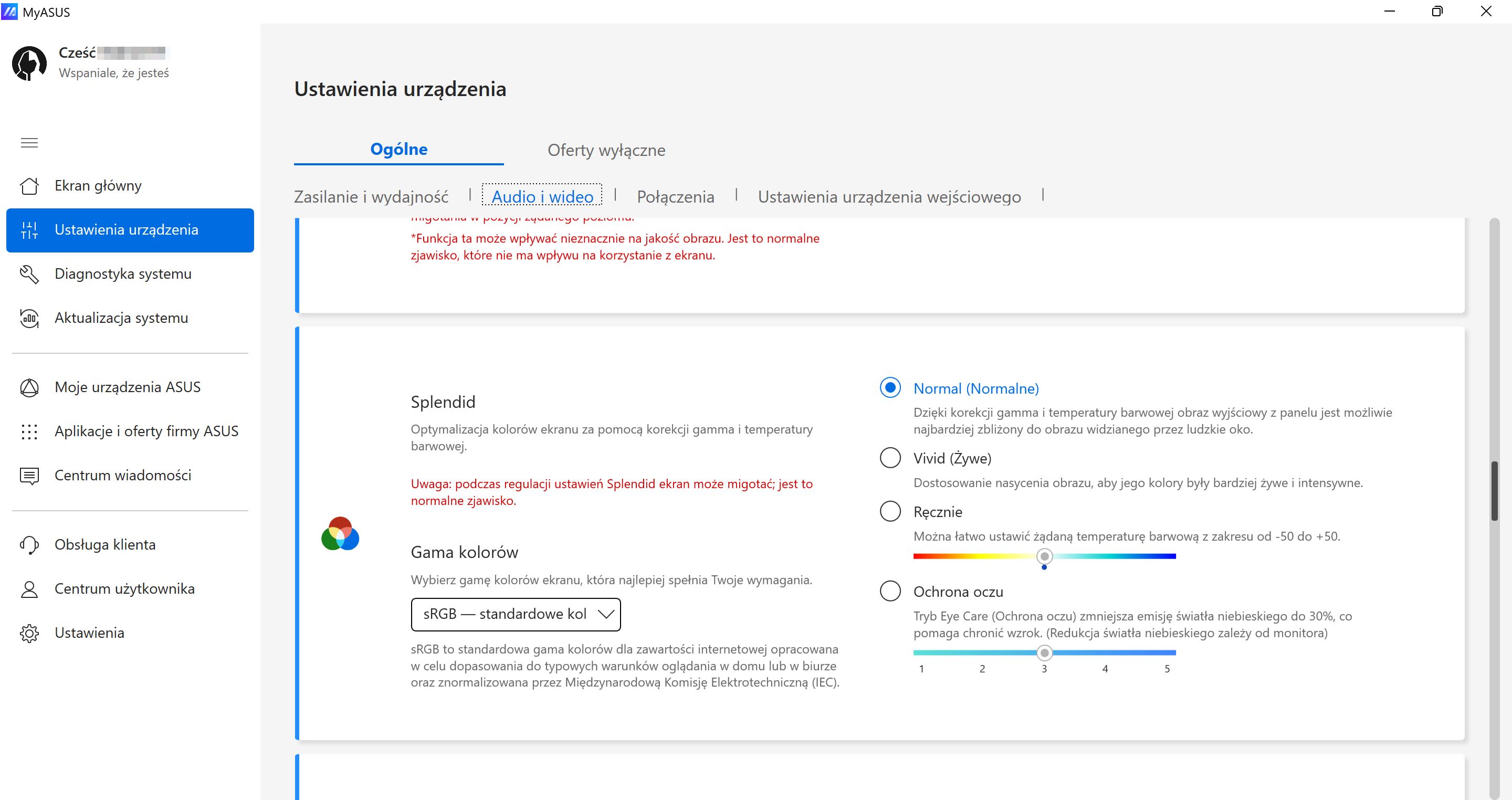Select Normal (Normalne) radio button
The image size is (1512, 800).
coord(890,387)
